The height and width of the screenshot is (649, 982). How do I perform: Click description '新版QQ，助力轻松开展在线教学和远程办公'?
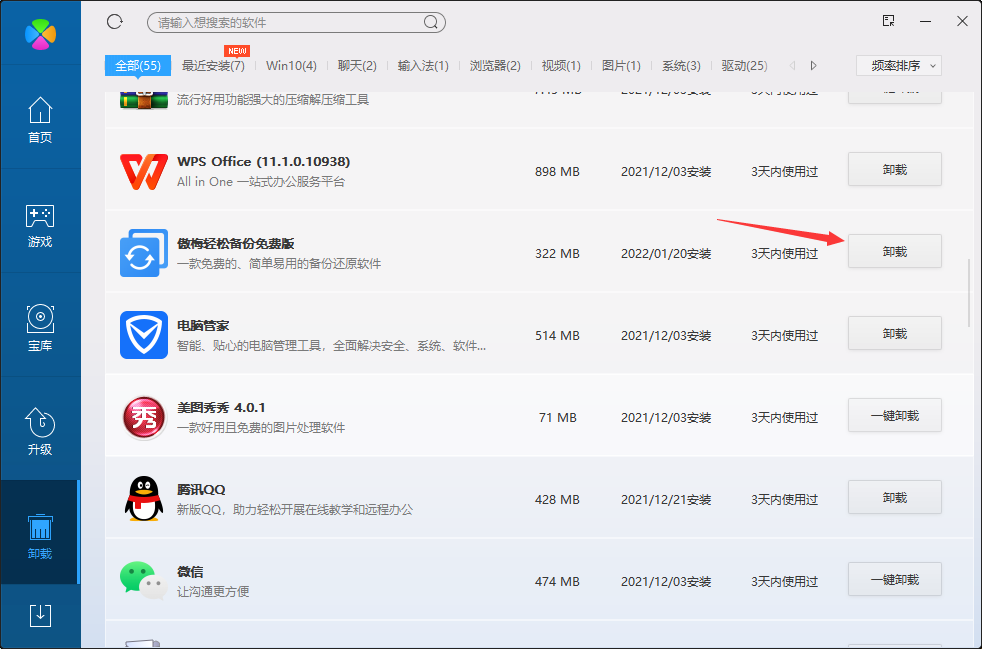point(295,510)
